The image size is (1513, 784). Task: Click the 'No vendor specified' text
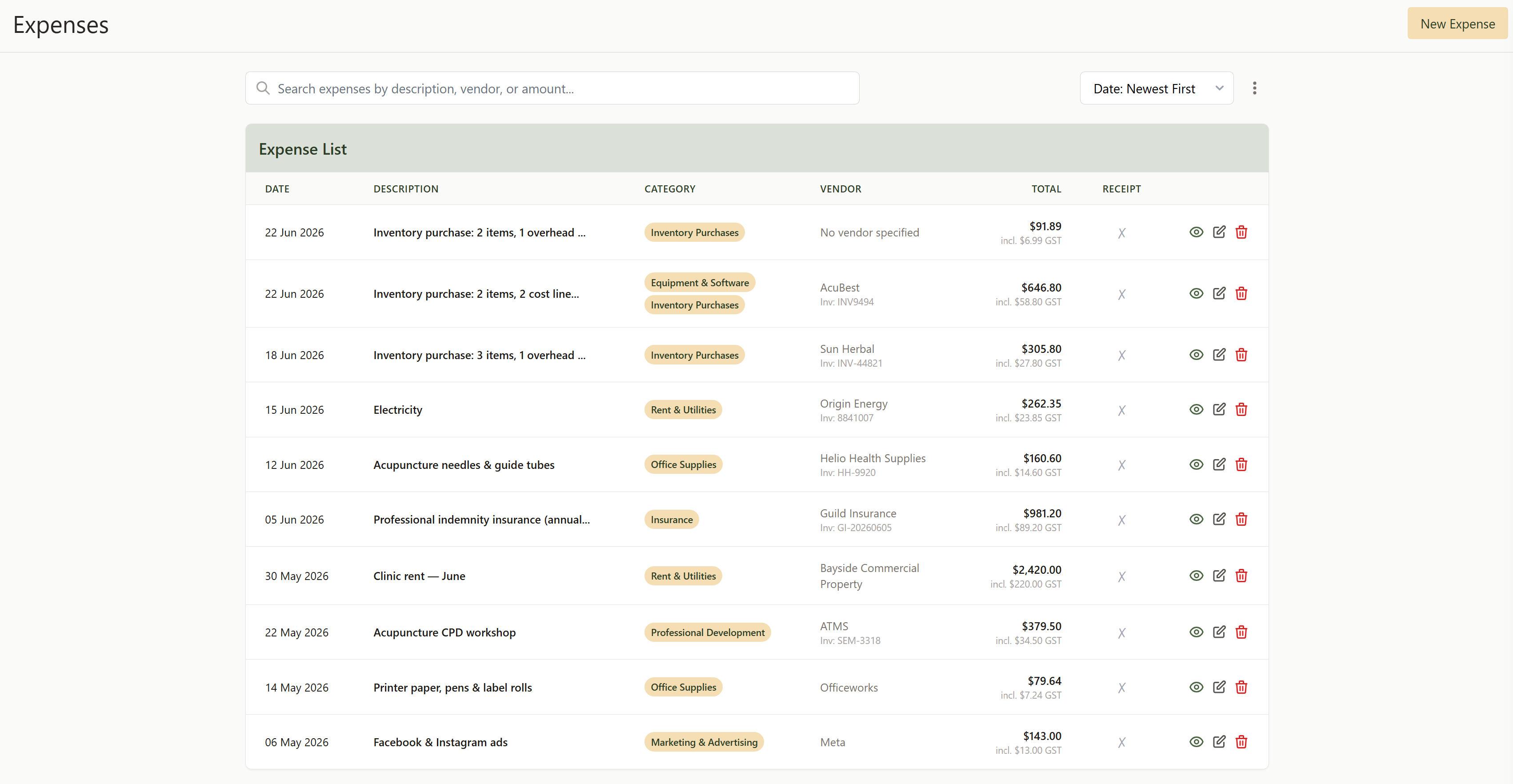[x=869, y=232]
